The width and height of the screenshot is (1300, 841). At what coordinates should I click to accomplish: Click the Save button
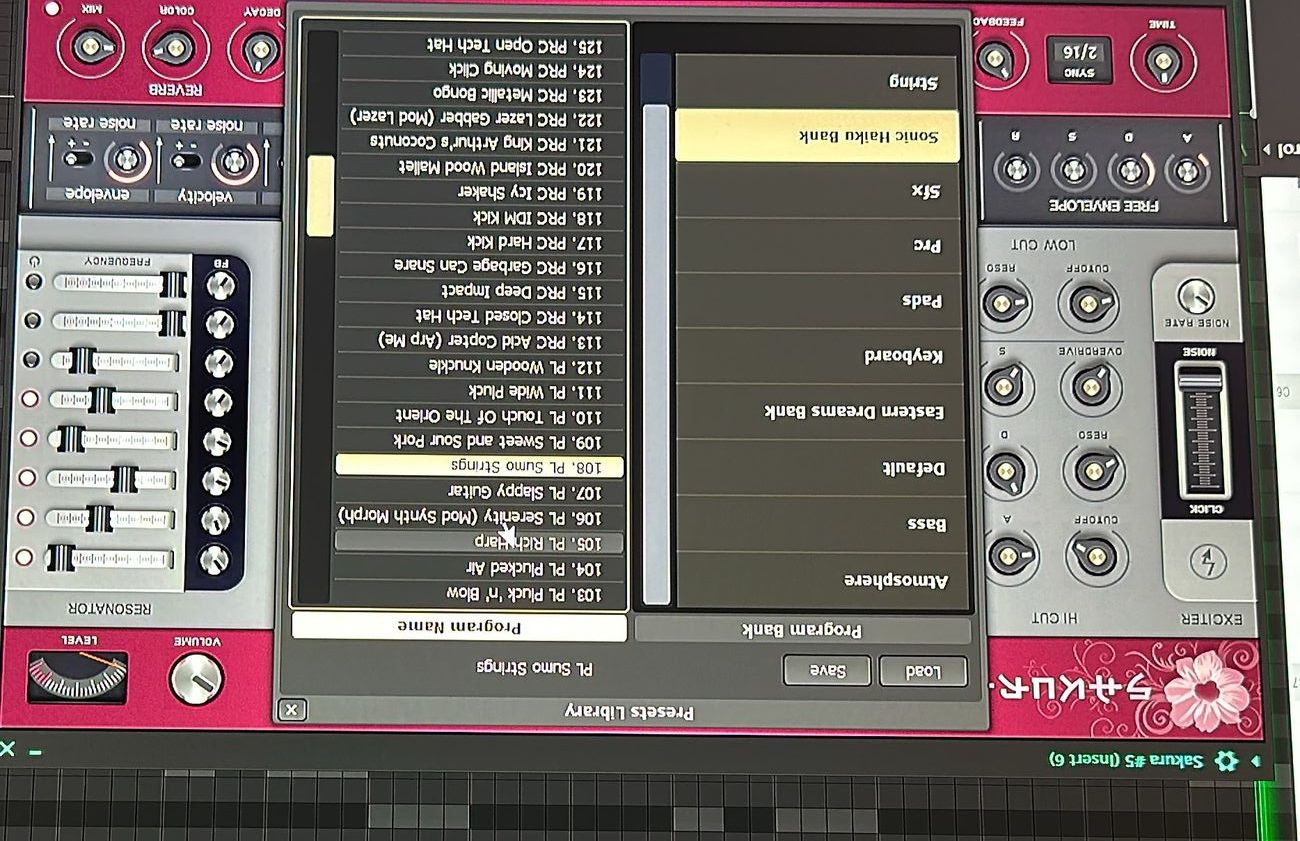click(x=827, y=671)
